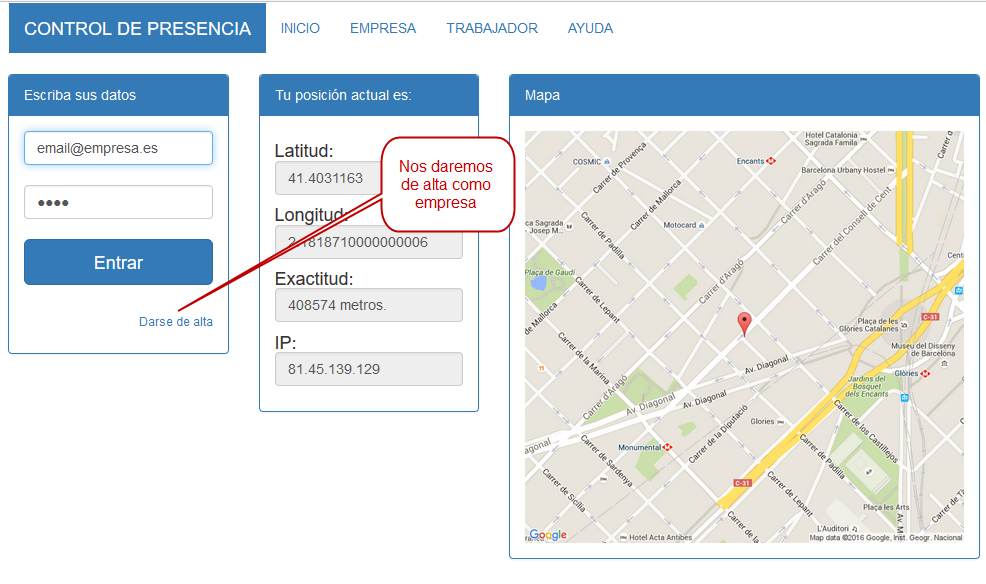The height and width of the screenshot is (584, 986).
Task: Click the Encants metro station icon
Action: tap(771, 161)
